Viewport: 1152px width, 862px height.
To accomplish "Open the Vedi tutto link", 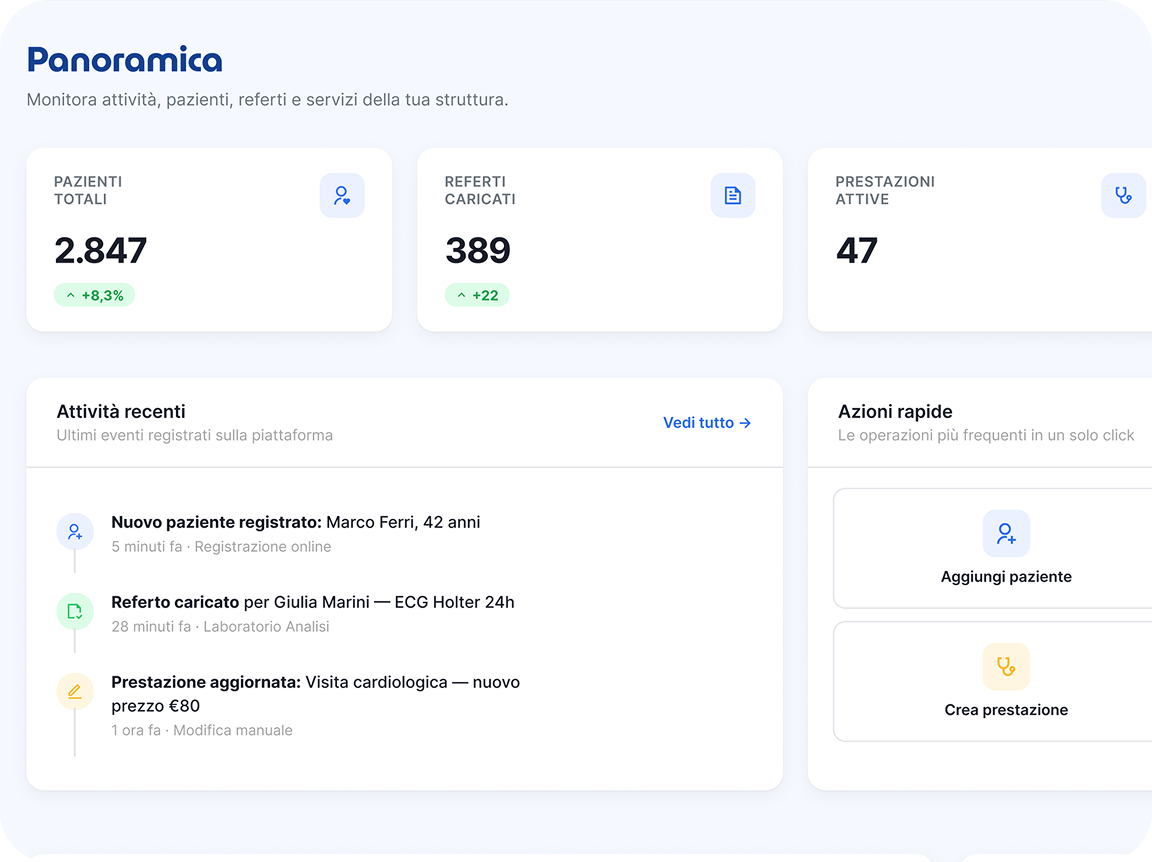I will pyautogui.click(x=707, y=423).
